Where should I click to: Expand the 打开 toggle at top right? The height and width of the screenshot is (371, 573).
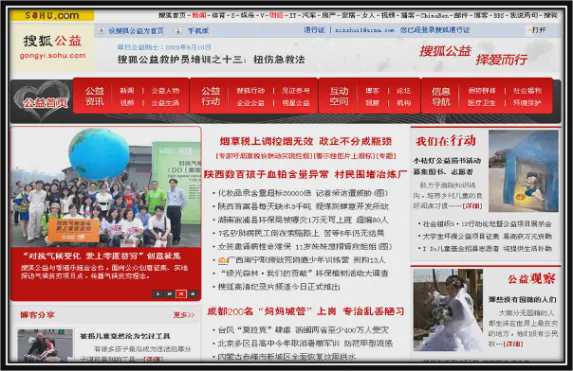click(x=537, y=30)
